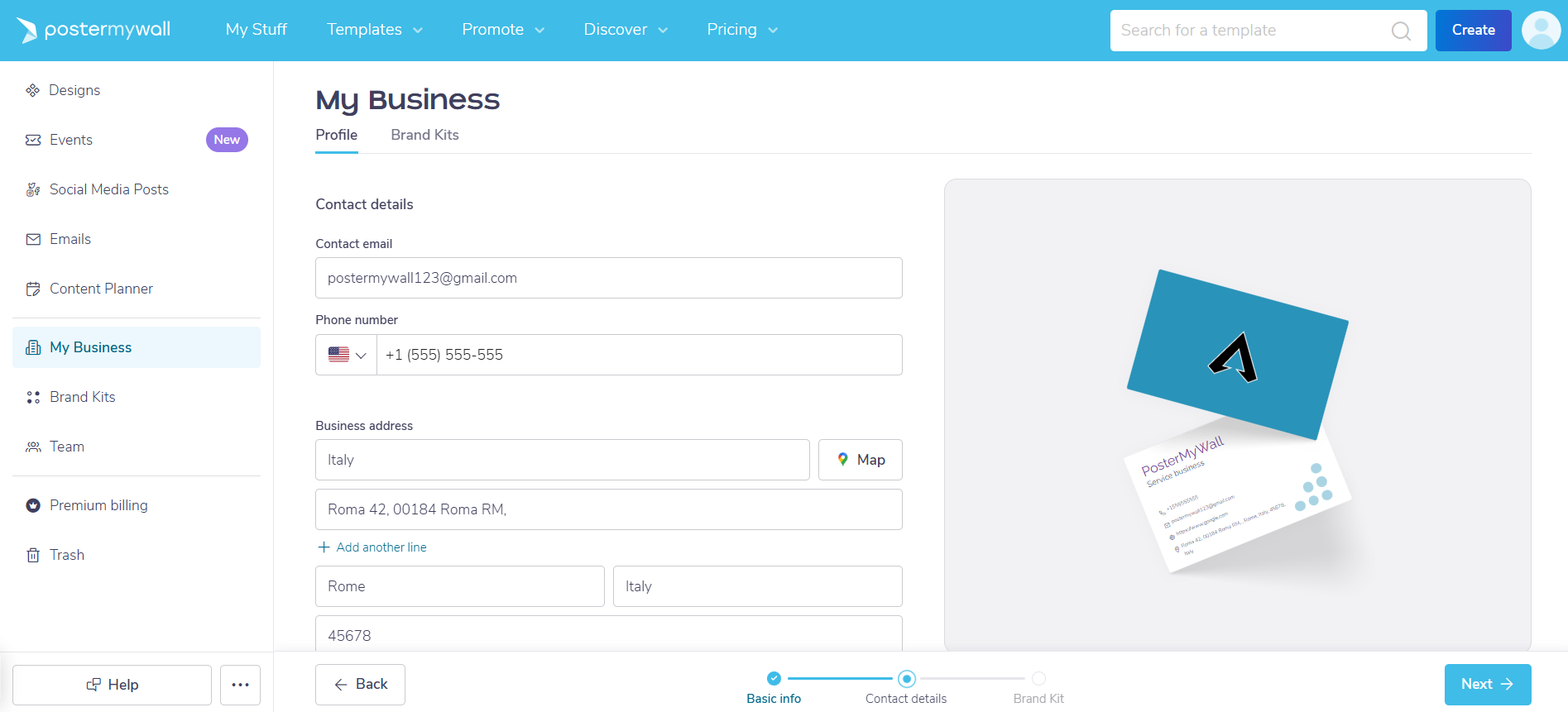Click the Map button

(860, 460)
